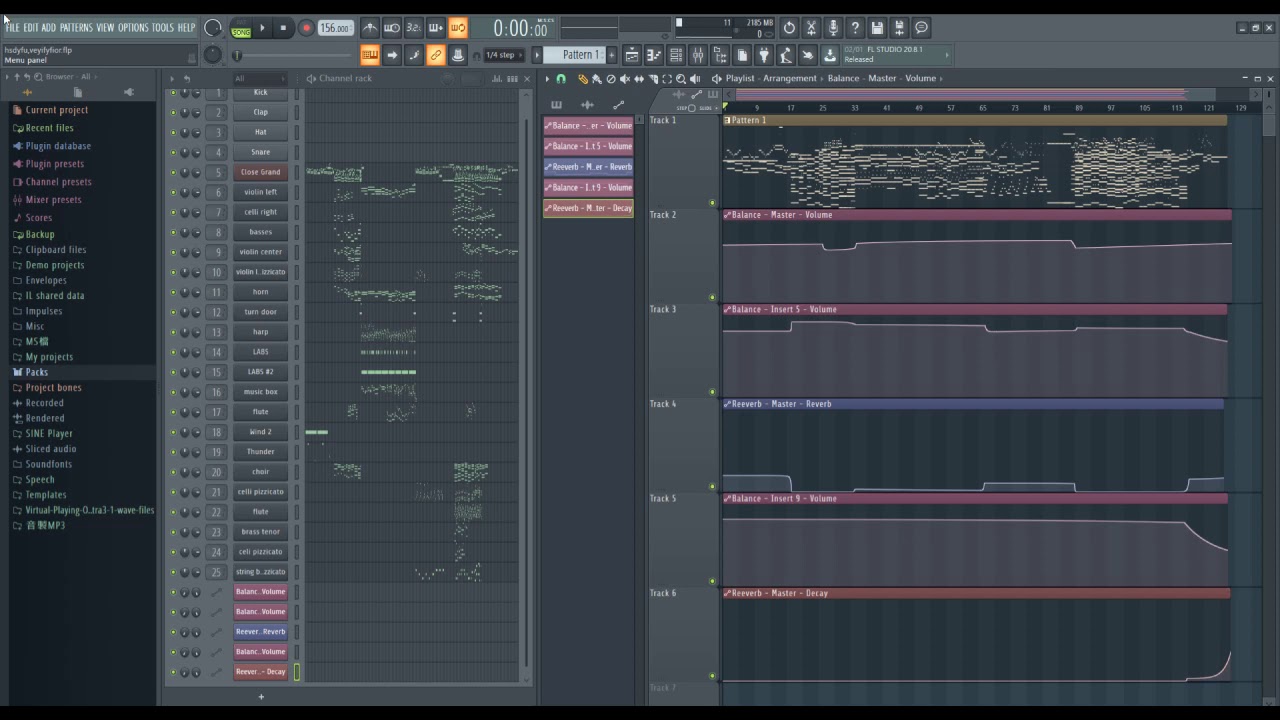1280x720 pixels.
Task: Toggle PAT/SONG mode switch
Action: point(241,28)
